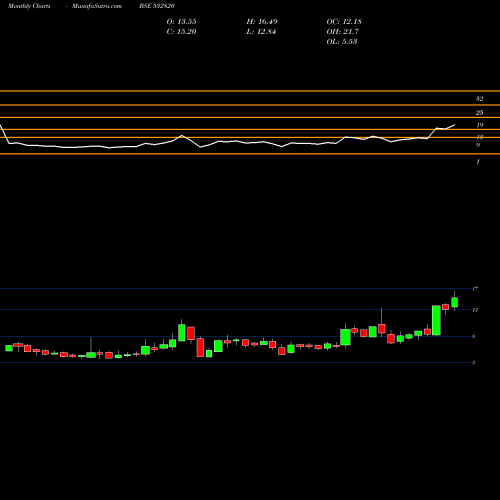Click the '25' label on upper scale
Image resolution: width=500 pixels, height=500 pixels.
coord(479,113)
